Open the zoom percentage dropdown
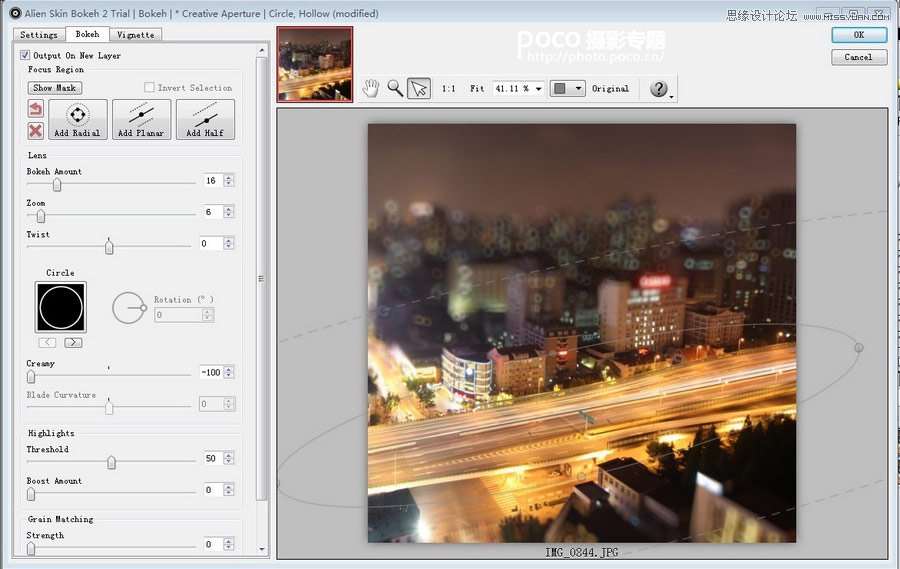 (x=539, y=89)
